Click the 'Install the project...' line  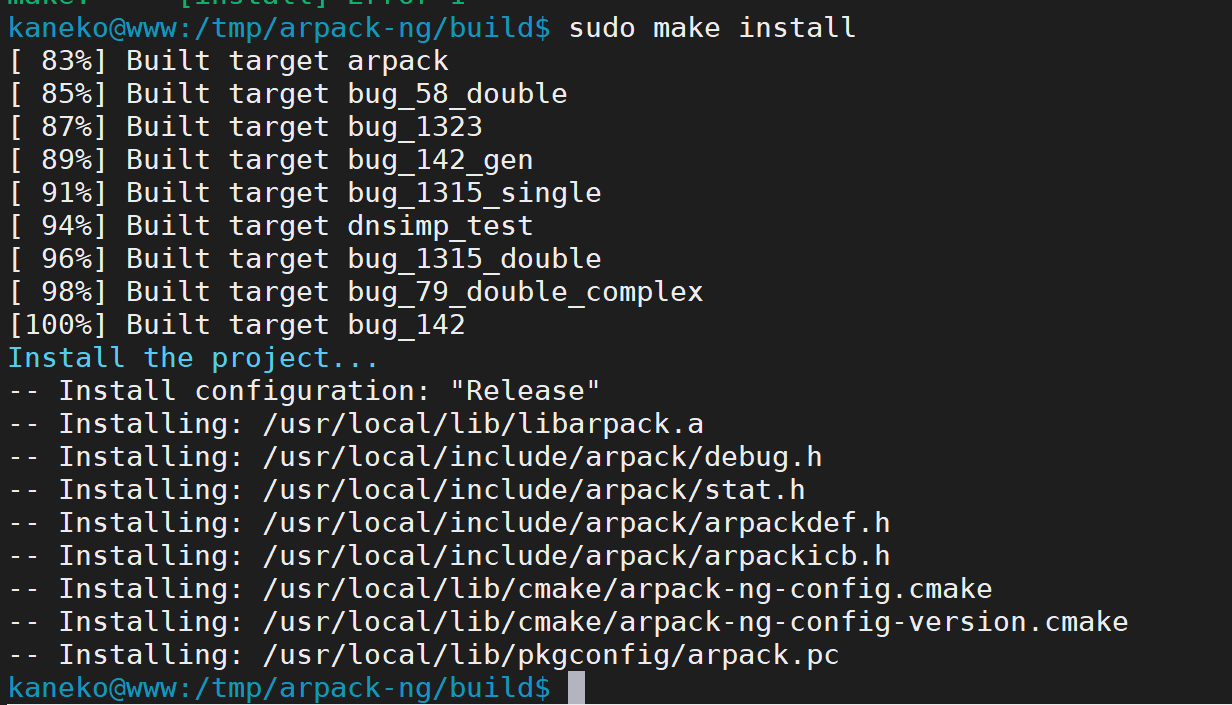[194, 357]
